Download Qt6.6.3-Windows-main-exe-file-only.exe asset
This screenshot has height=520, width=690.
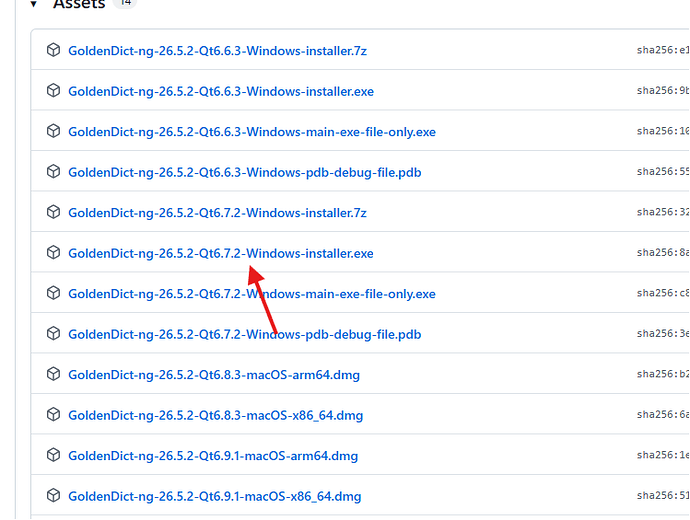click(x=252, y=132)
